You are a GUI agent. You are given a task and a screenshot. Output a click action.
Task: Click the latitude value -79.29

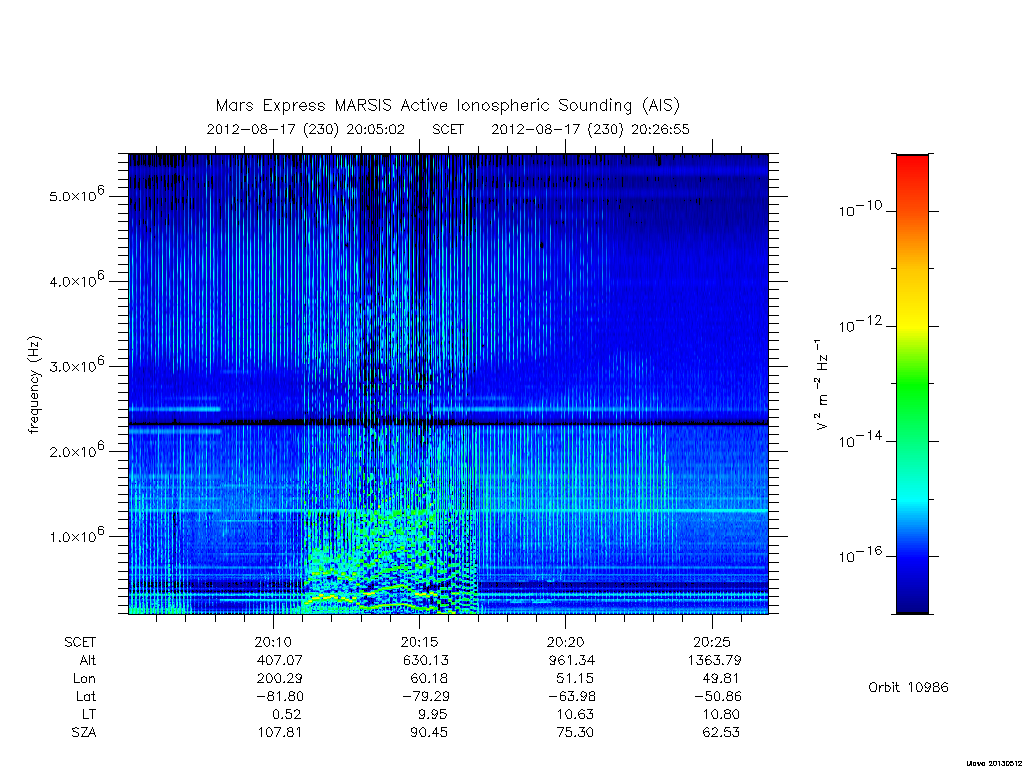(425, 696)
